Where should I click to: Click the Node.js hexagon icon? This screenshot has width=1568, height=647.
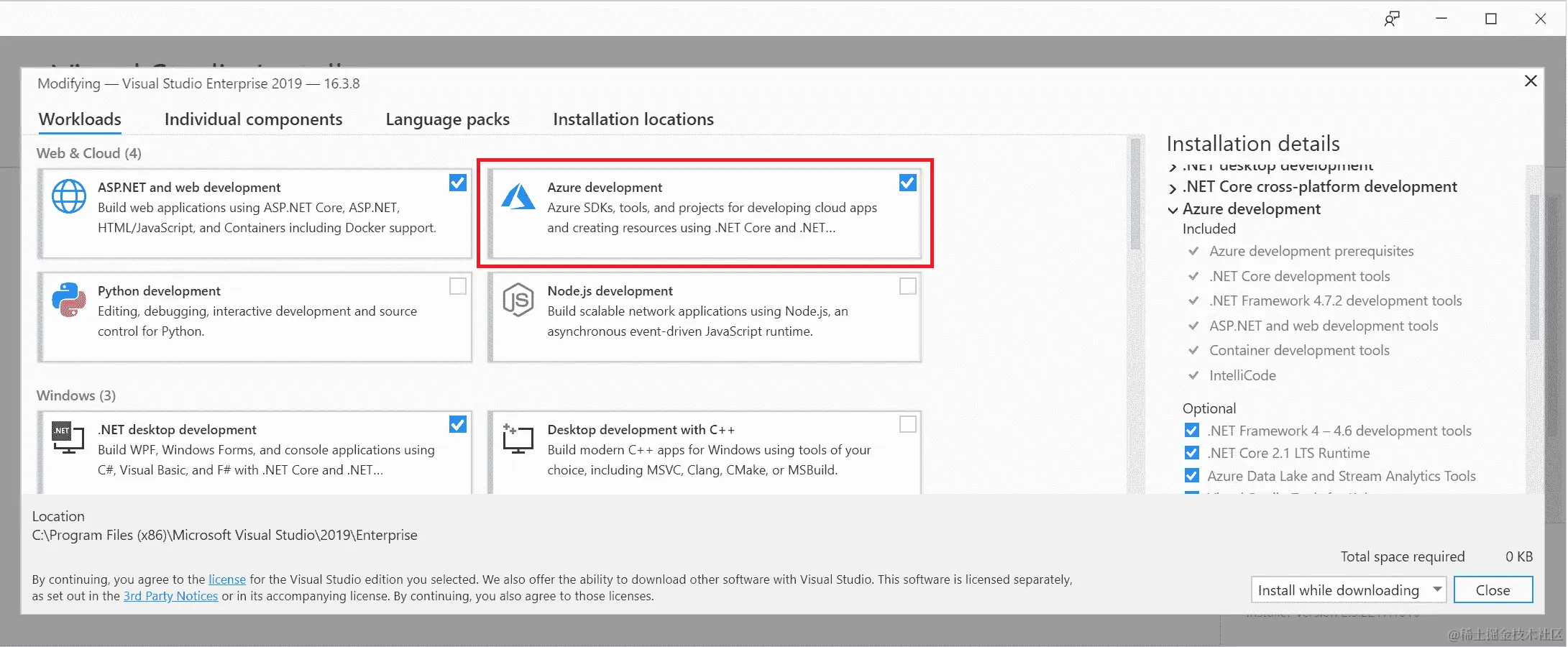coord(518,300)
